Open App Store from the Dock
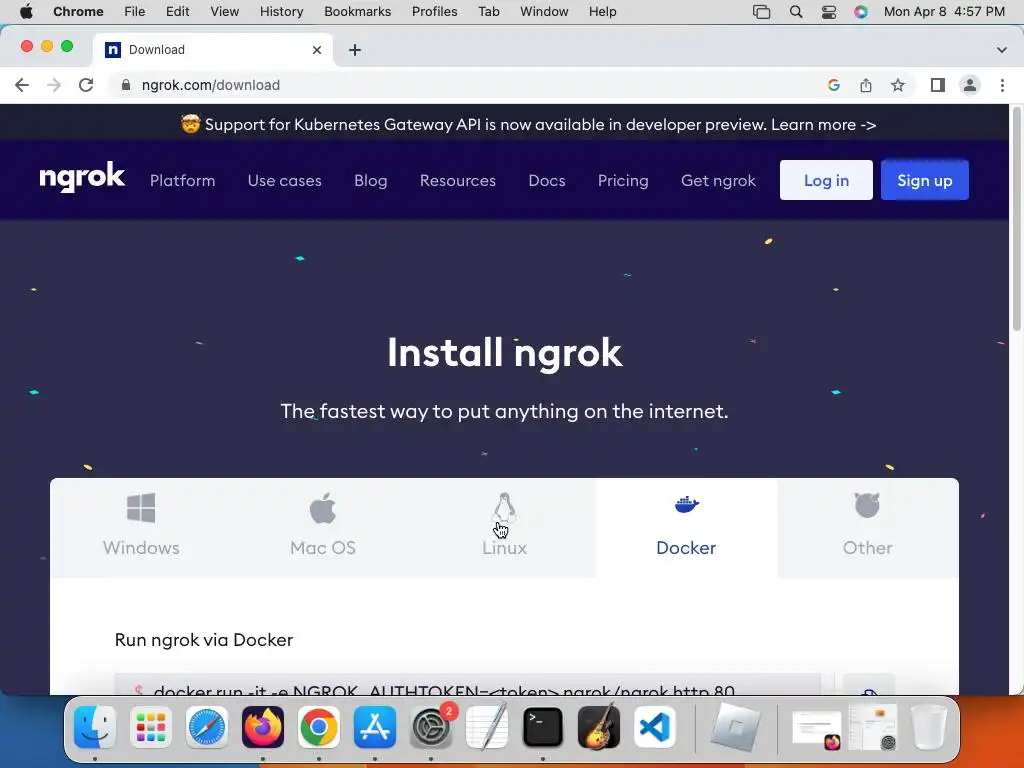 [375, 727]
